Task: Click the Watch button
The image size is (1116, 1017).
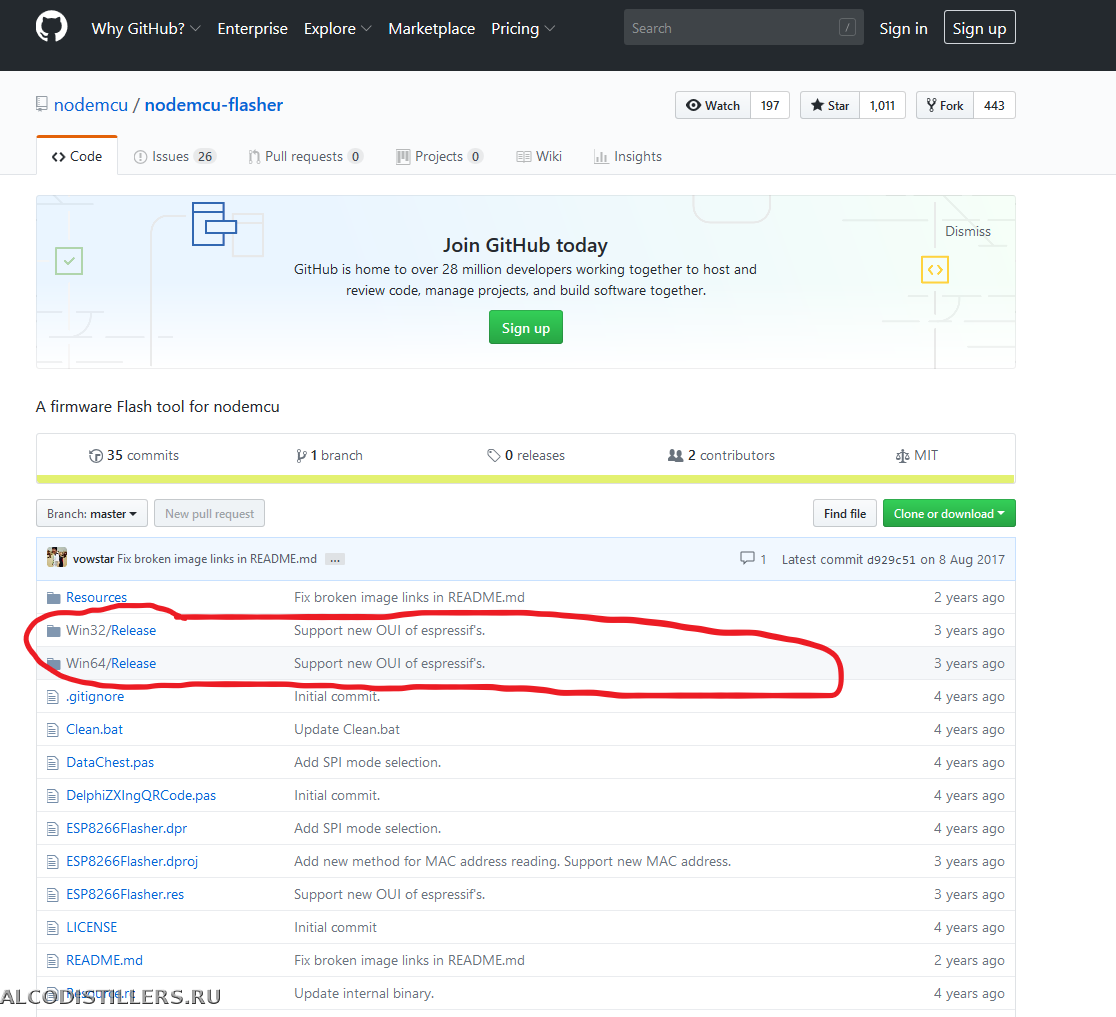Action: click(x=712, y=105)
